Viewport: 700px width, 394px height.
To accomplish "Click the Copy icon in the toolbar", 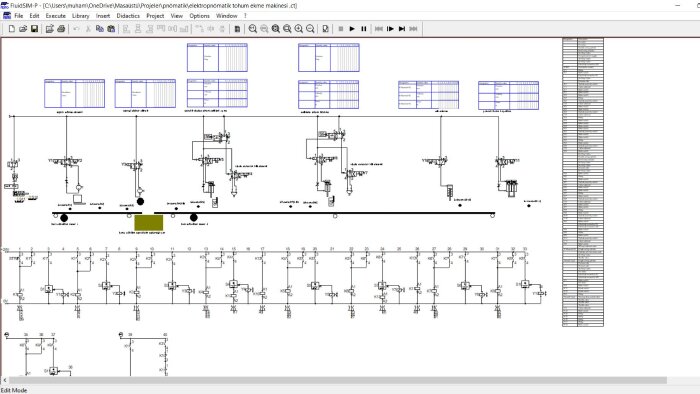I will click(x=100, y=29).
